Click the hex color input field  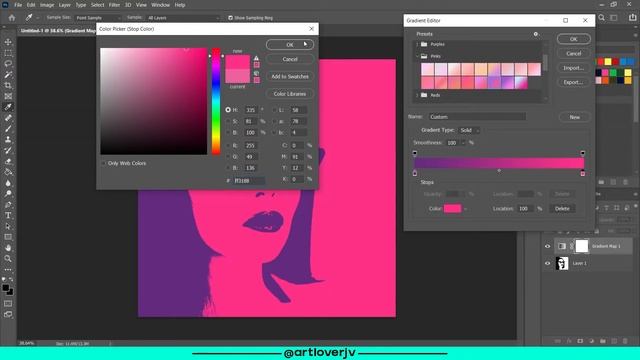point(249,180)
